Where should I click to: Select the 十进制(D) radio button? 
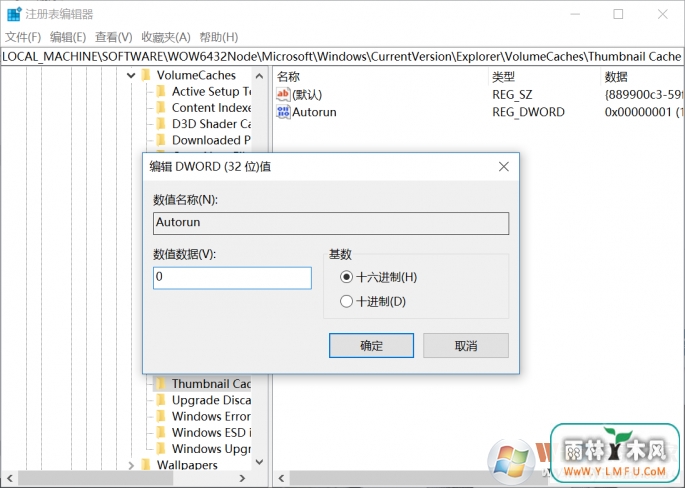pos(346,301)
